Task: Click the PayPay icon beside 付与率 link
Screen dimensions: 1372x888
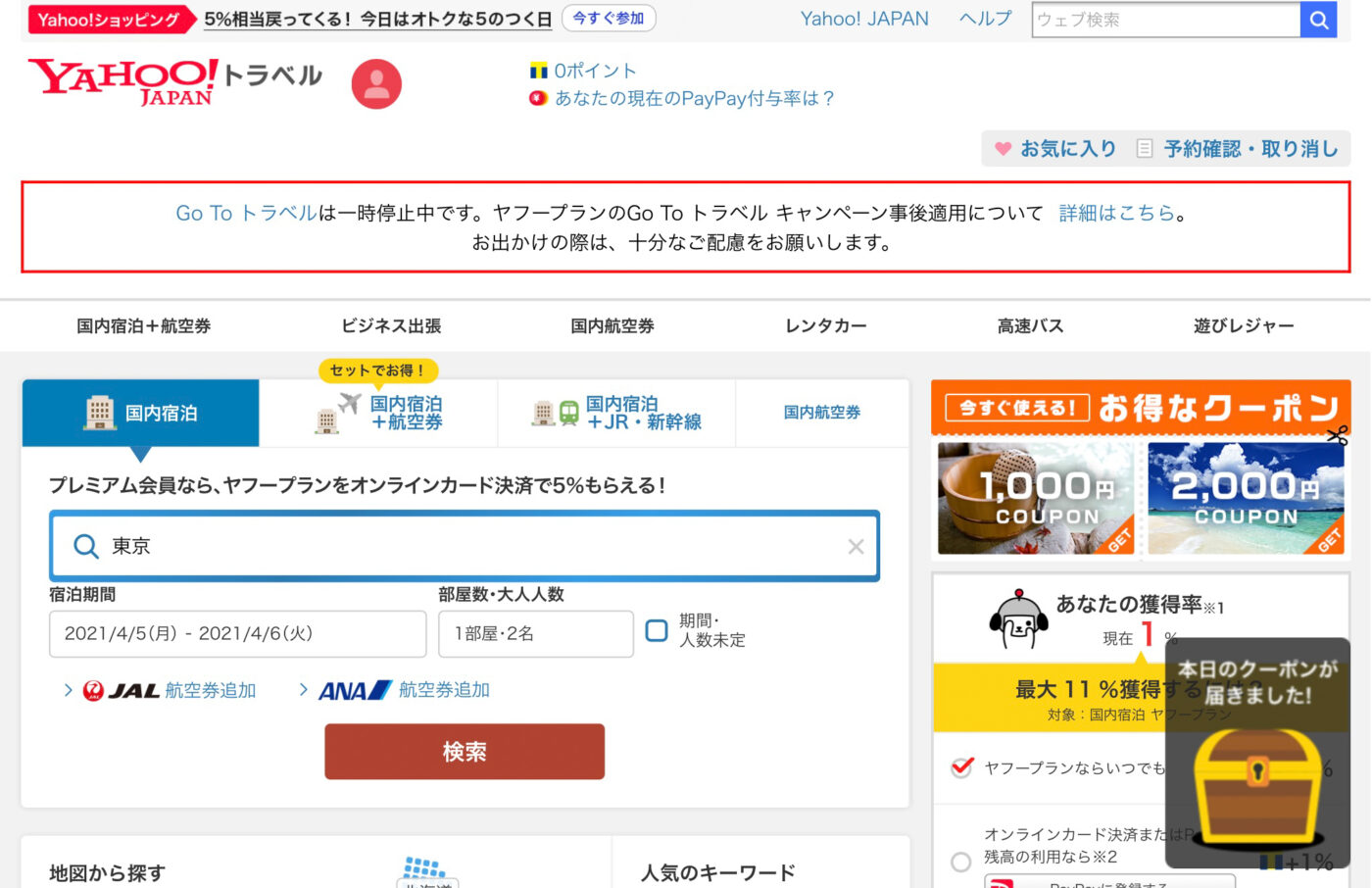Action: click(x=538, y=98)
